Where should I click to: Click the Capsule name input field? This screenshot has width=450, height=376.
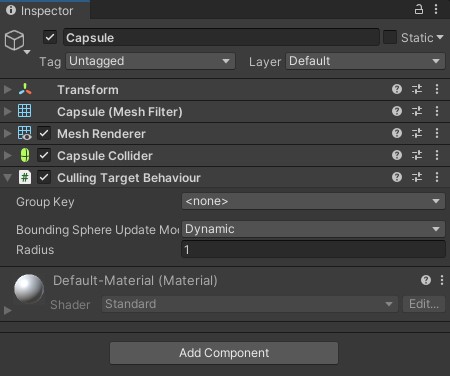pyautogui.click(x=221, y=37)
